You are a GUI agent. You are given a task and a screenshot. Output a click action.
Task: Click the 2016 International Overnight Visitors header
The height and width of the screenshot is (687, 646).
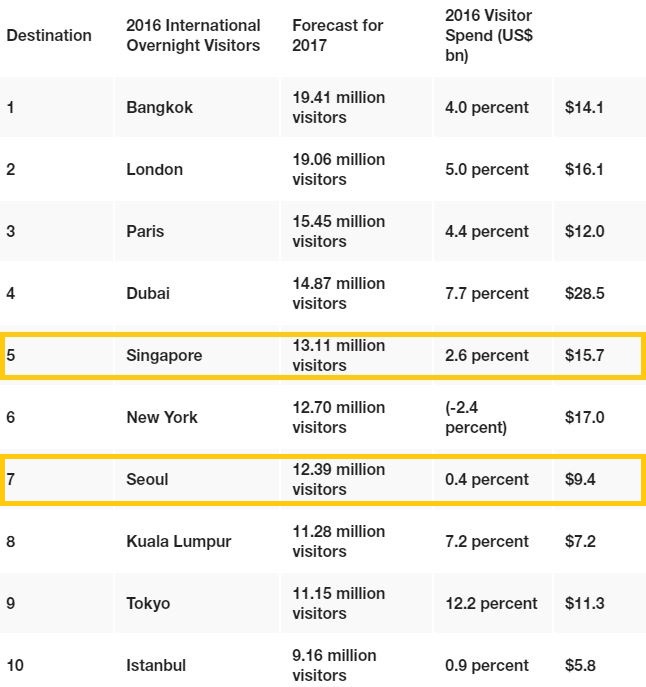193,35
